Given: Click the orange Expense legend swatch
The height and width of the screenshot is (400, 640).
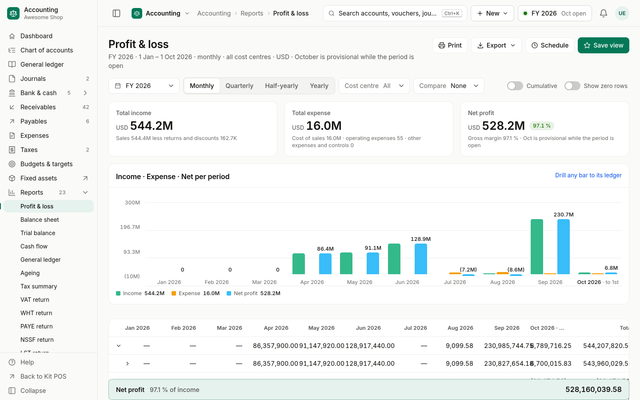Looking at the screenshot, I should pos(174,293).
